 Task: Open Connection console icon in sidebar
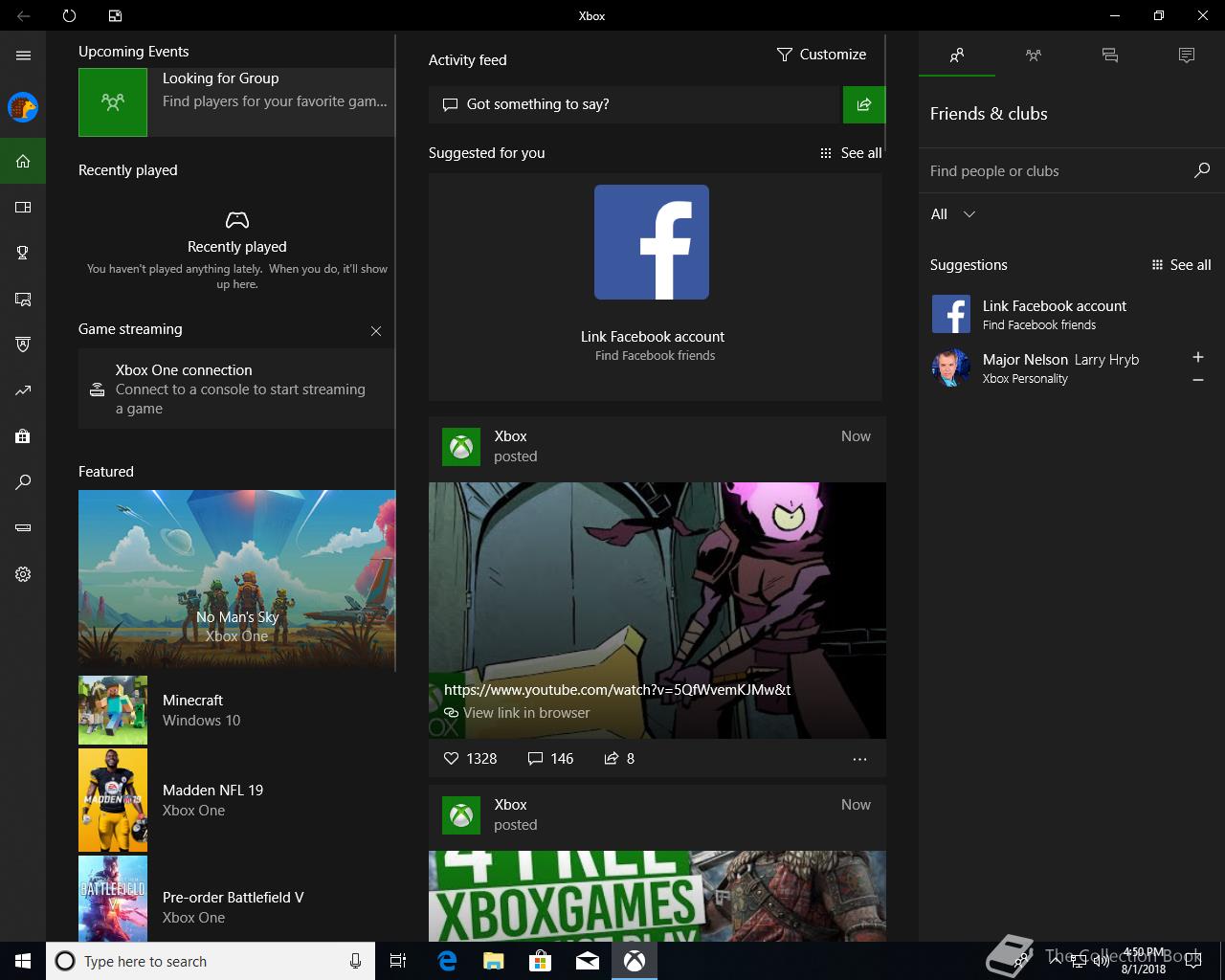pyautogui.click(x=23, y=528)
